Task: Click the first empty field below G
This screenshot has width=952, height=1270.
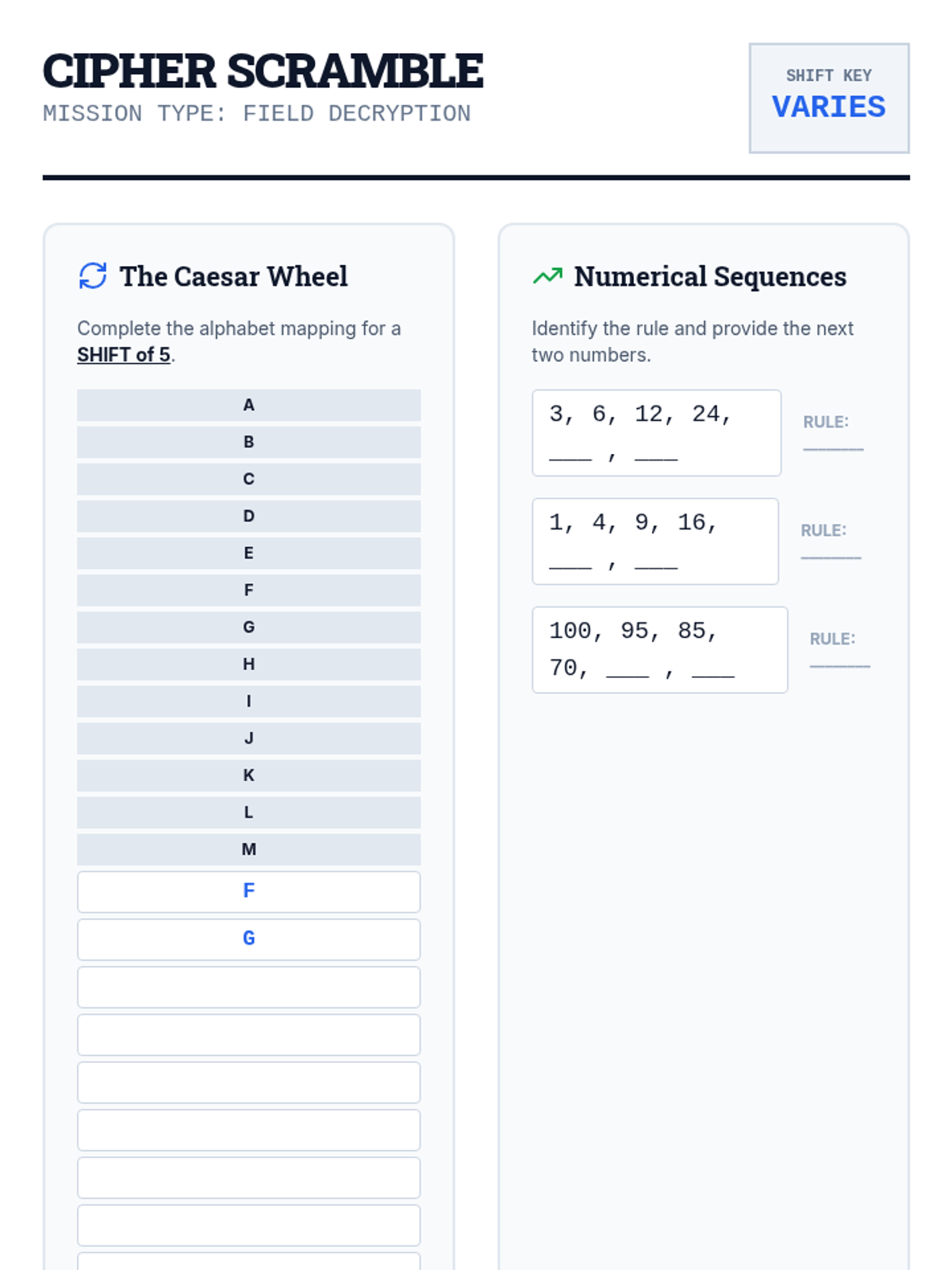Action: (248, 987)
